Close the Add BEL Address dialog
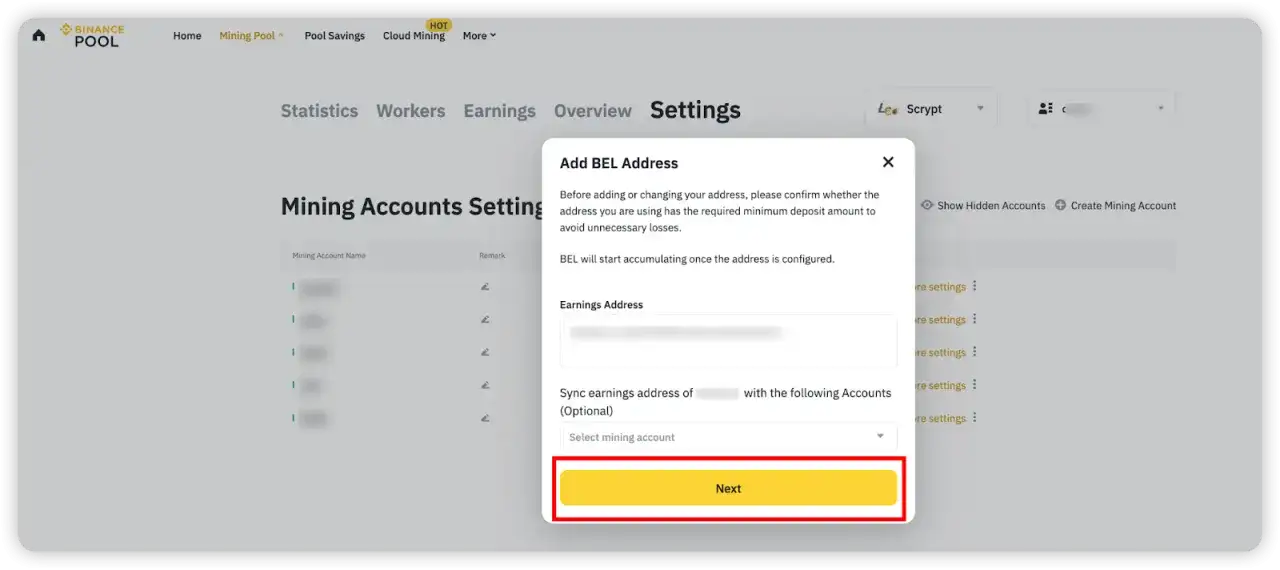This screenshot has height=570, width=1280. [x=888, y=162]
